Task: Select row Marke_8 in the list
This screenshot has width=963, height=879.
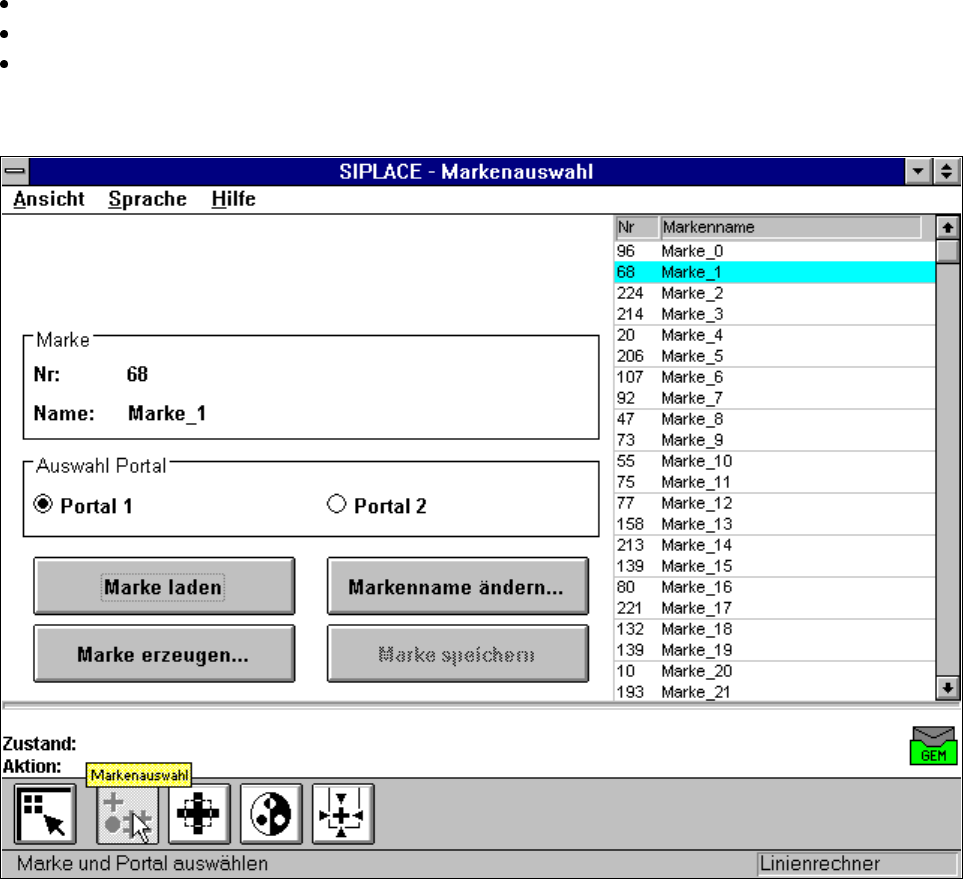Action: pos(775,419)
